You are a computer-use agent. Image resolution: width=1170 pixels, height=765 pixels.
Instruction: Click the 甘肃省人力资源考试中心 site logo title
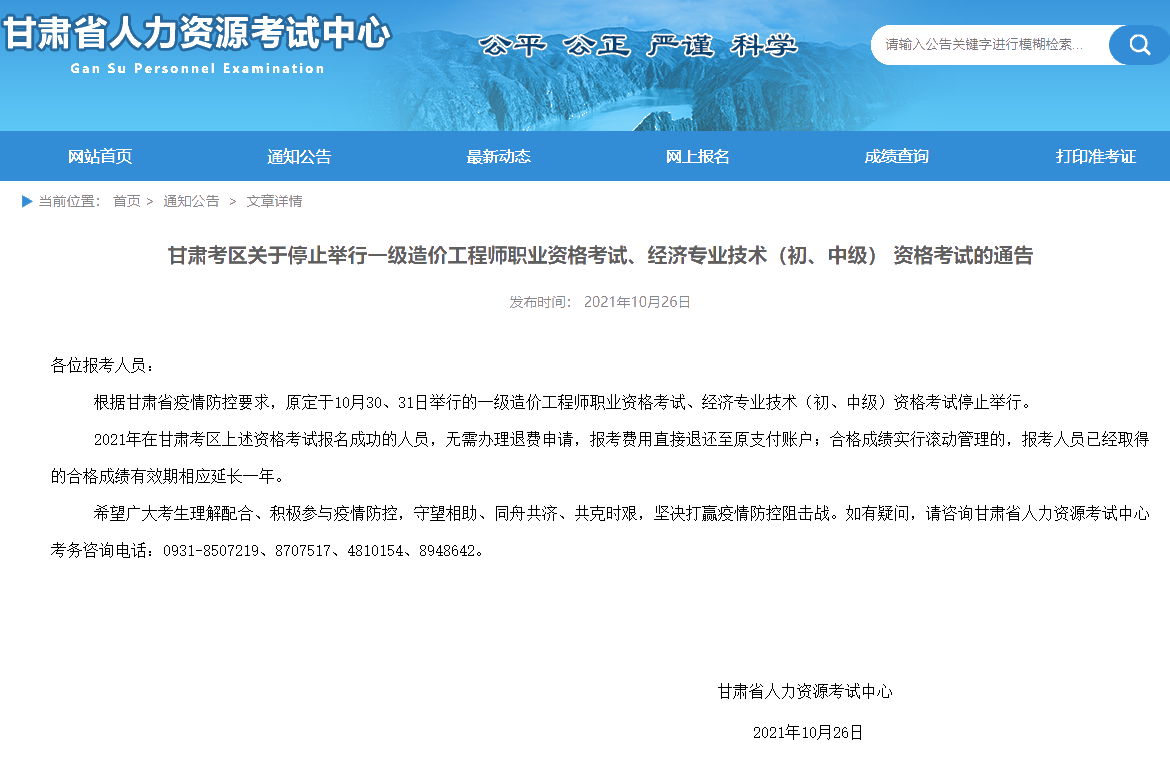197,34
